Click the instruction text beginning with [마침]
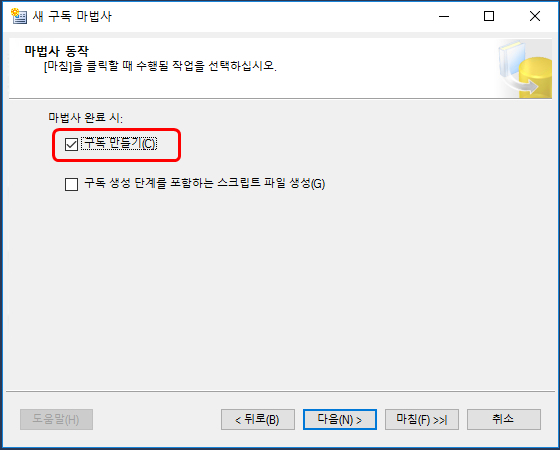 coord(160,66)
